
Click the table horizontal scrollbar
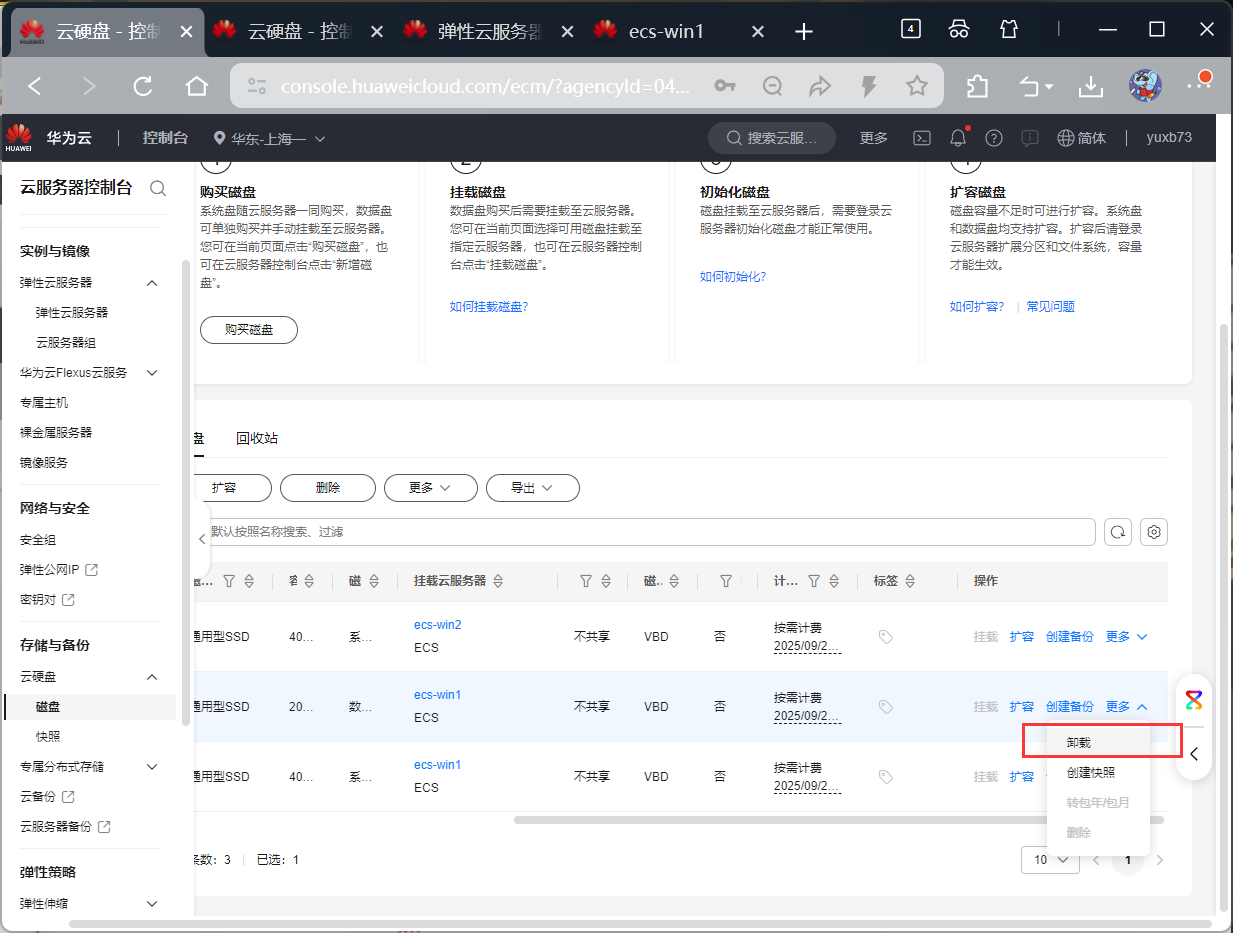point(839,820)
